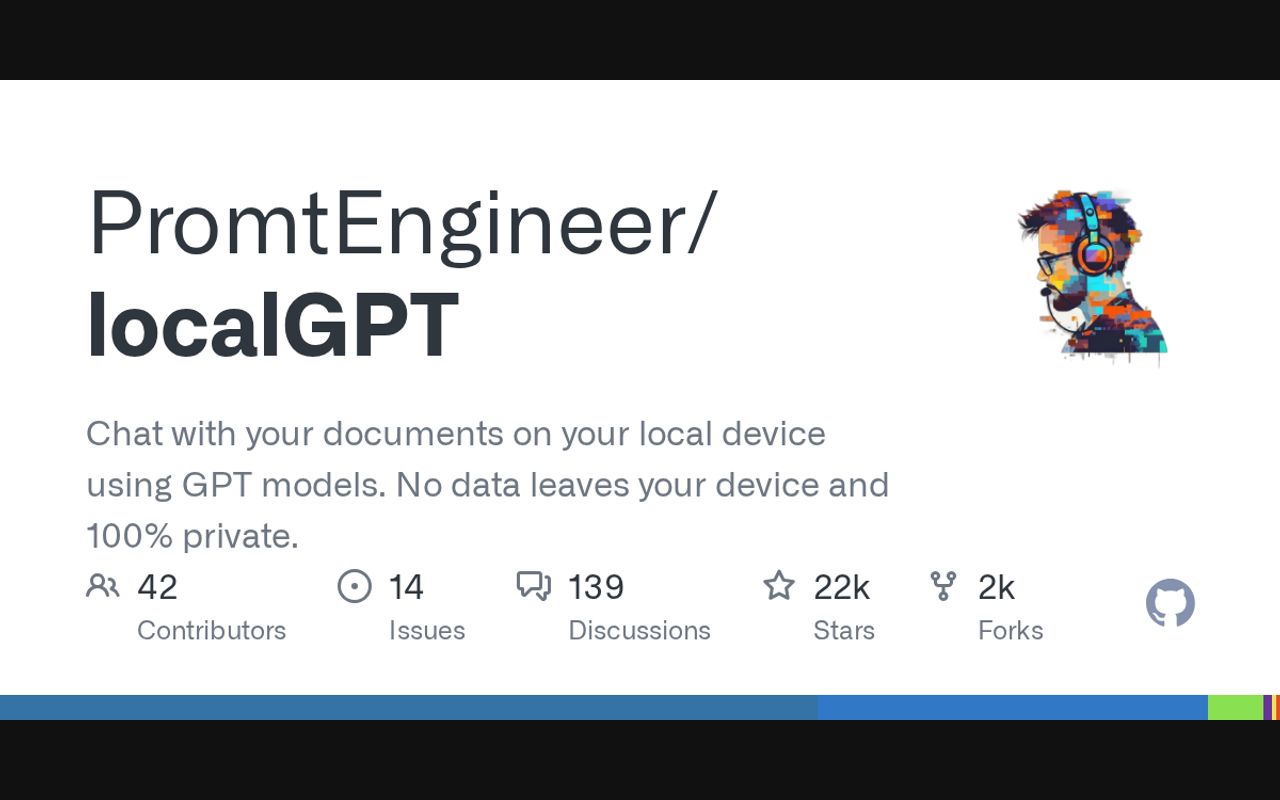Select the Issues label
Screen dimensions: 1280x800
[427, 630]
